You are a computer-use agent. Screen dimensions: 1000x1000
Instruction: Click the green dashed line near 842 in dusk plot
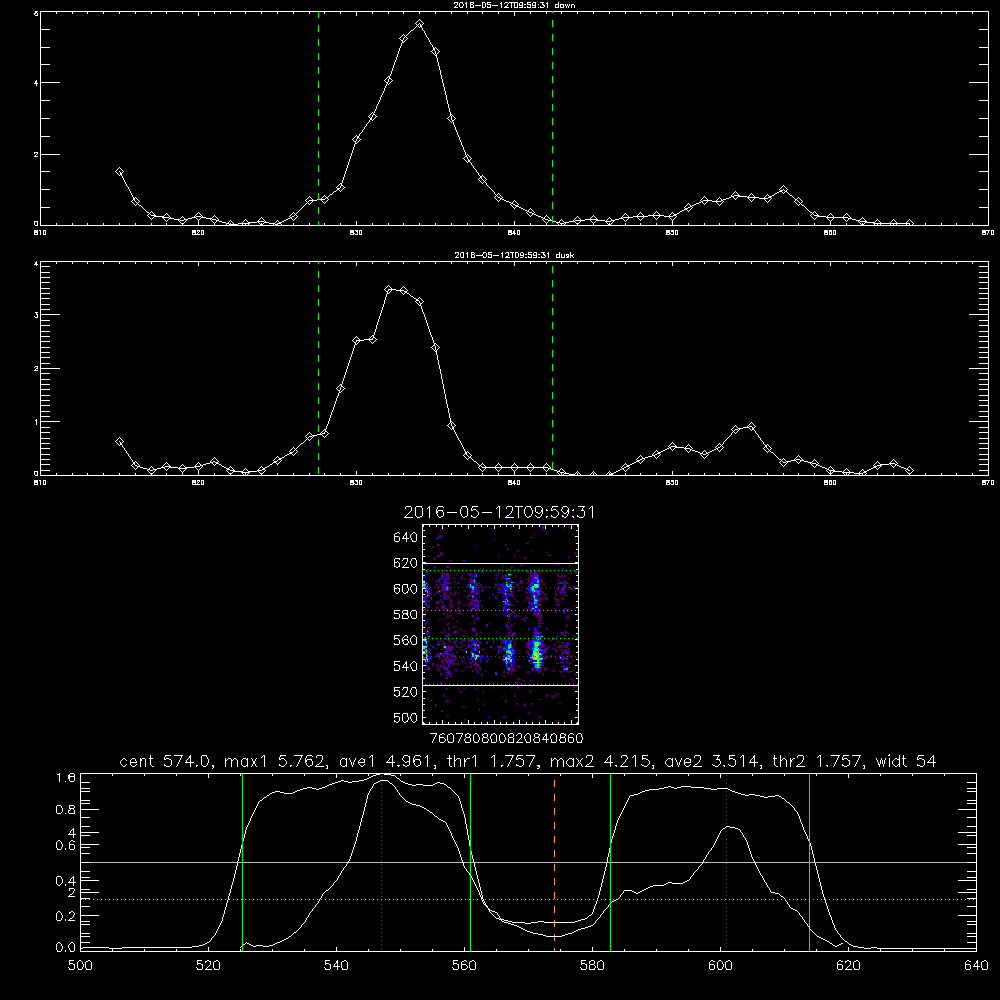(552, 368)
